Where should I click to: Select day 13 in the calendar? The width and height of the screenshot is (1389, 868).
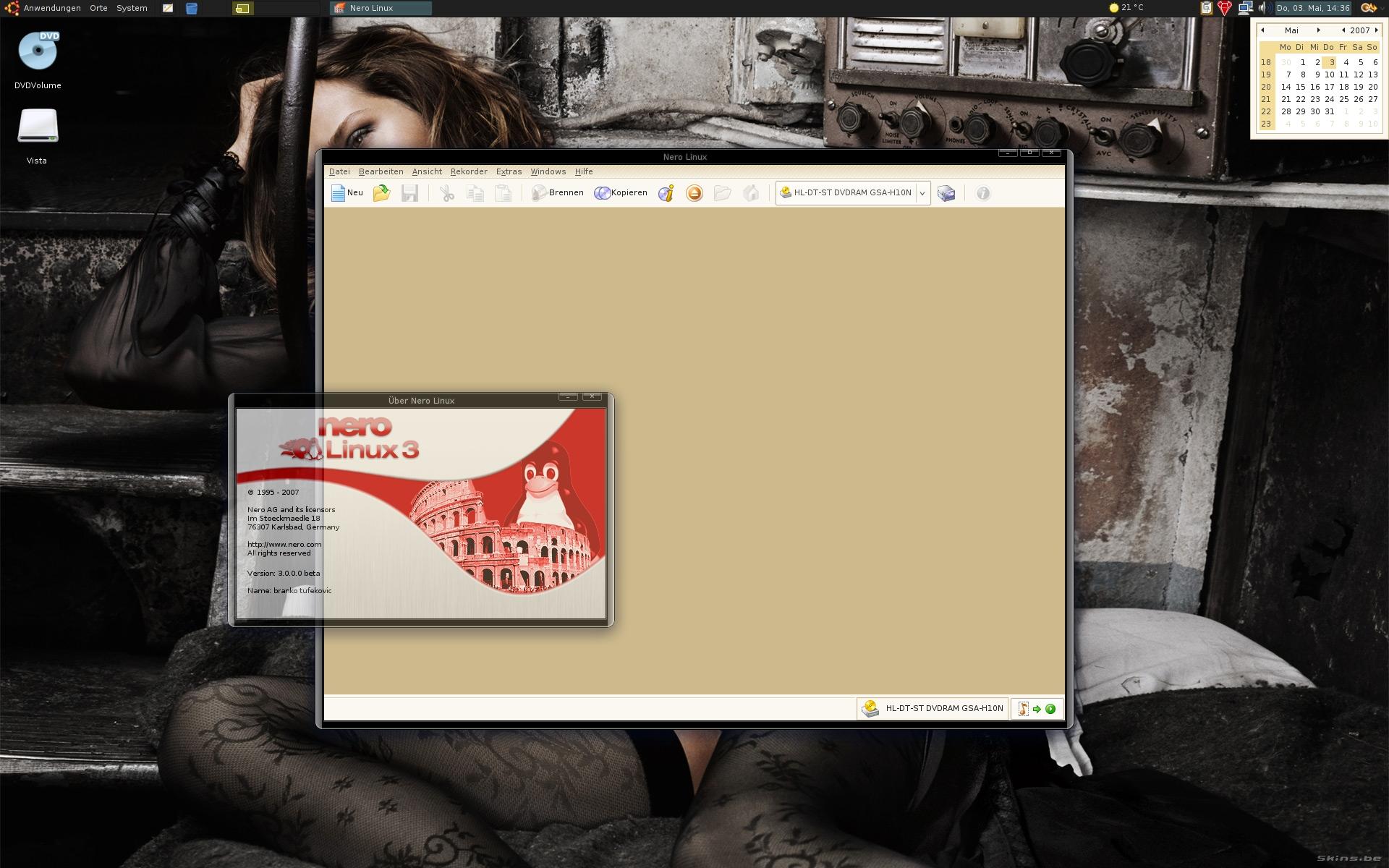(x=1372, y=75)
